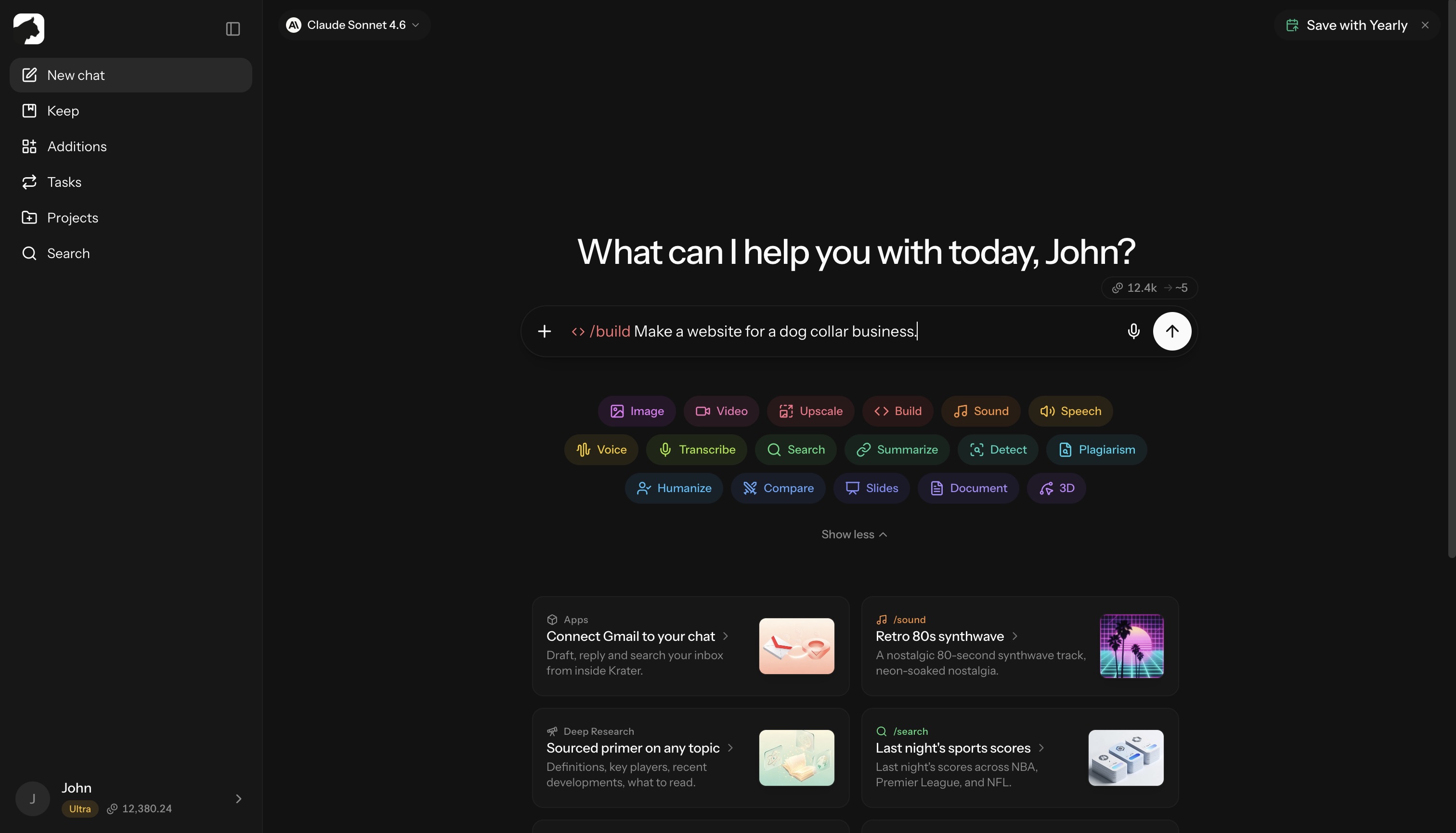1456x833 pixels.
Task: Select the Search tool chip below prompt
Action: (x=795, y=450)
